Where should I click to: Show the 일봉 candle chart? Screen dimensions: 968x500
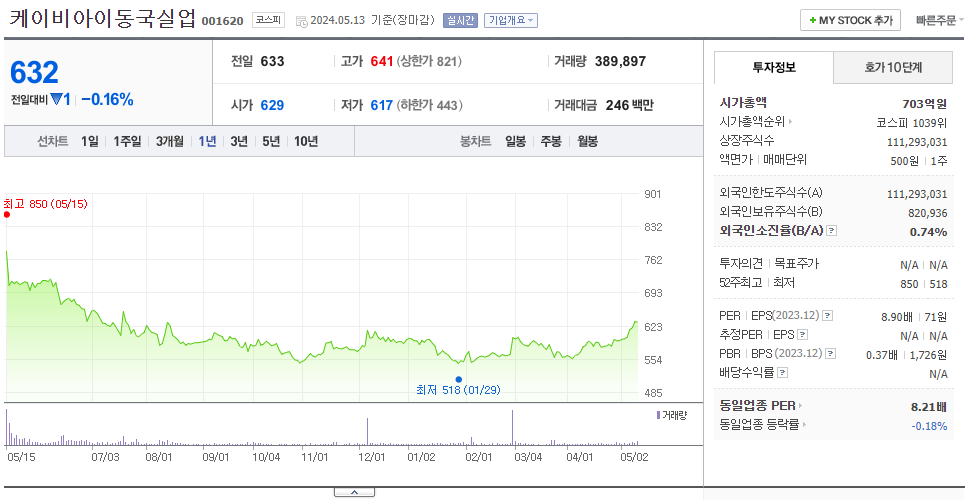[x=515, y=141]
